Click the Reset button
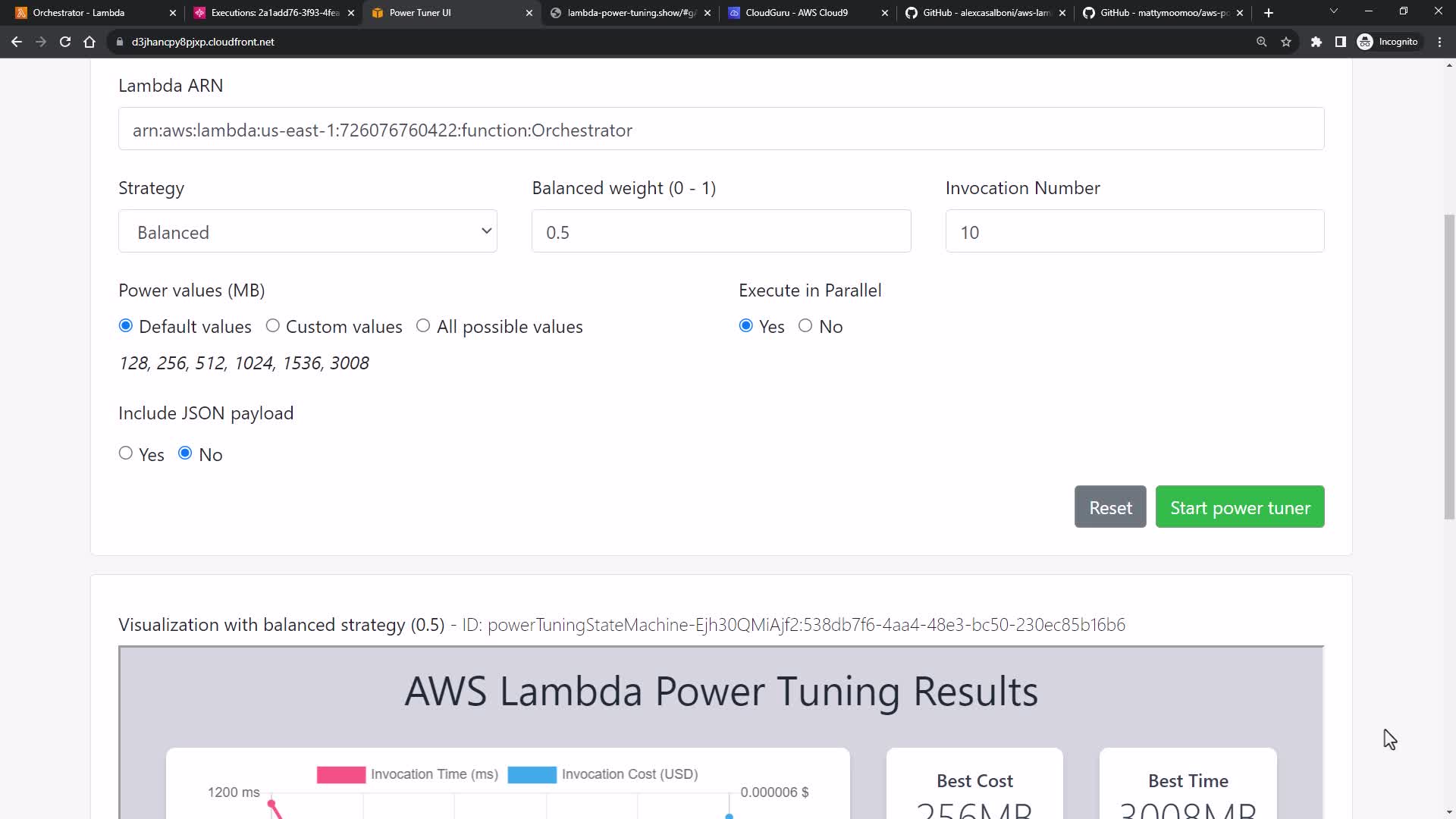The height and width of the screenshot is (819, 1456). tap(1110, 507)
